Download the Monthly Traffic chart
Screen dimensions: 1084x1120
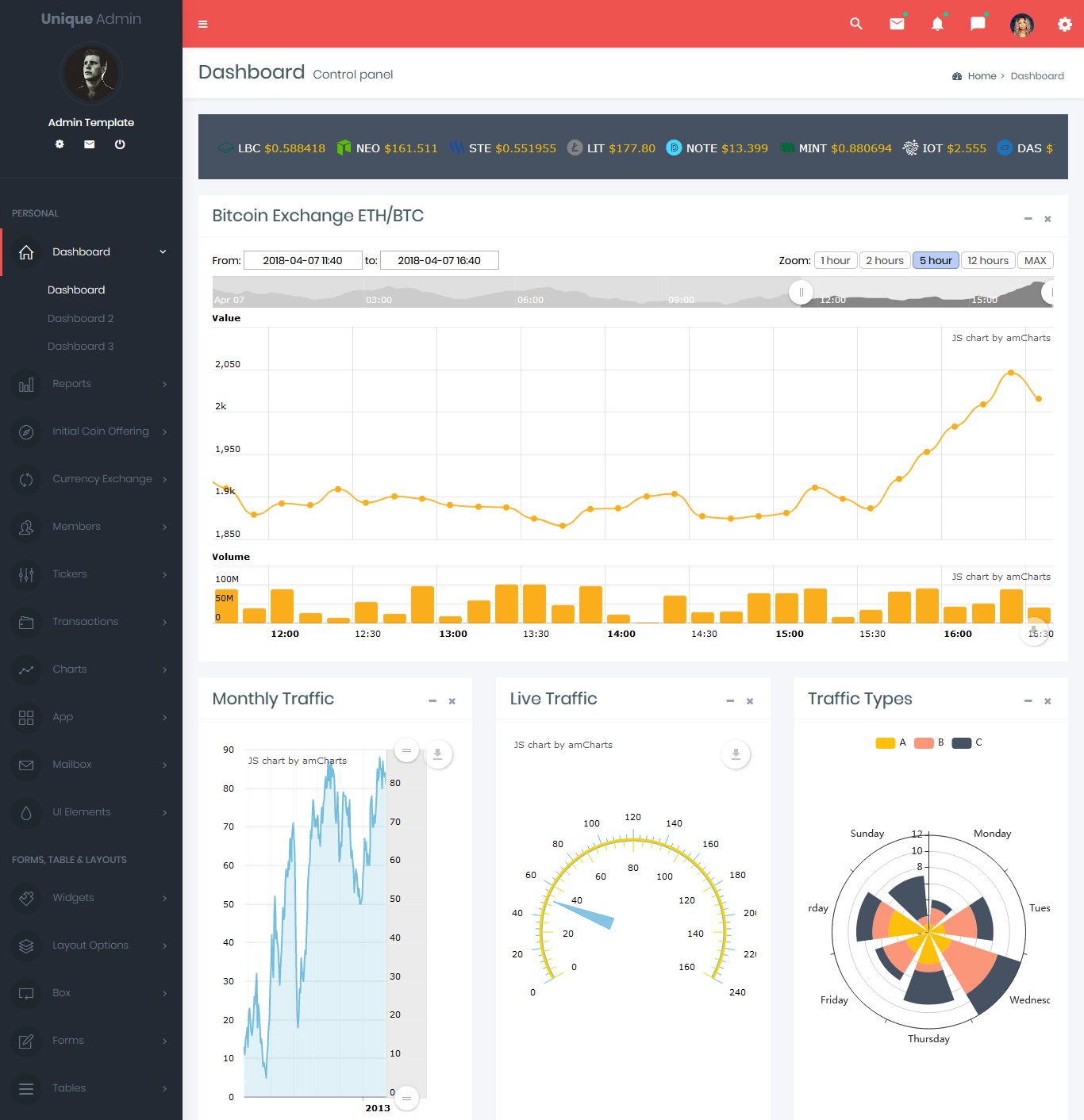pyautogui.click(x=437, y=754)
